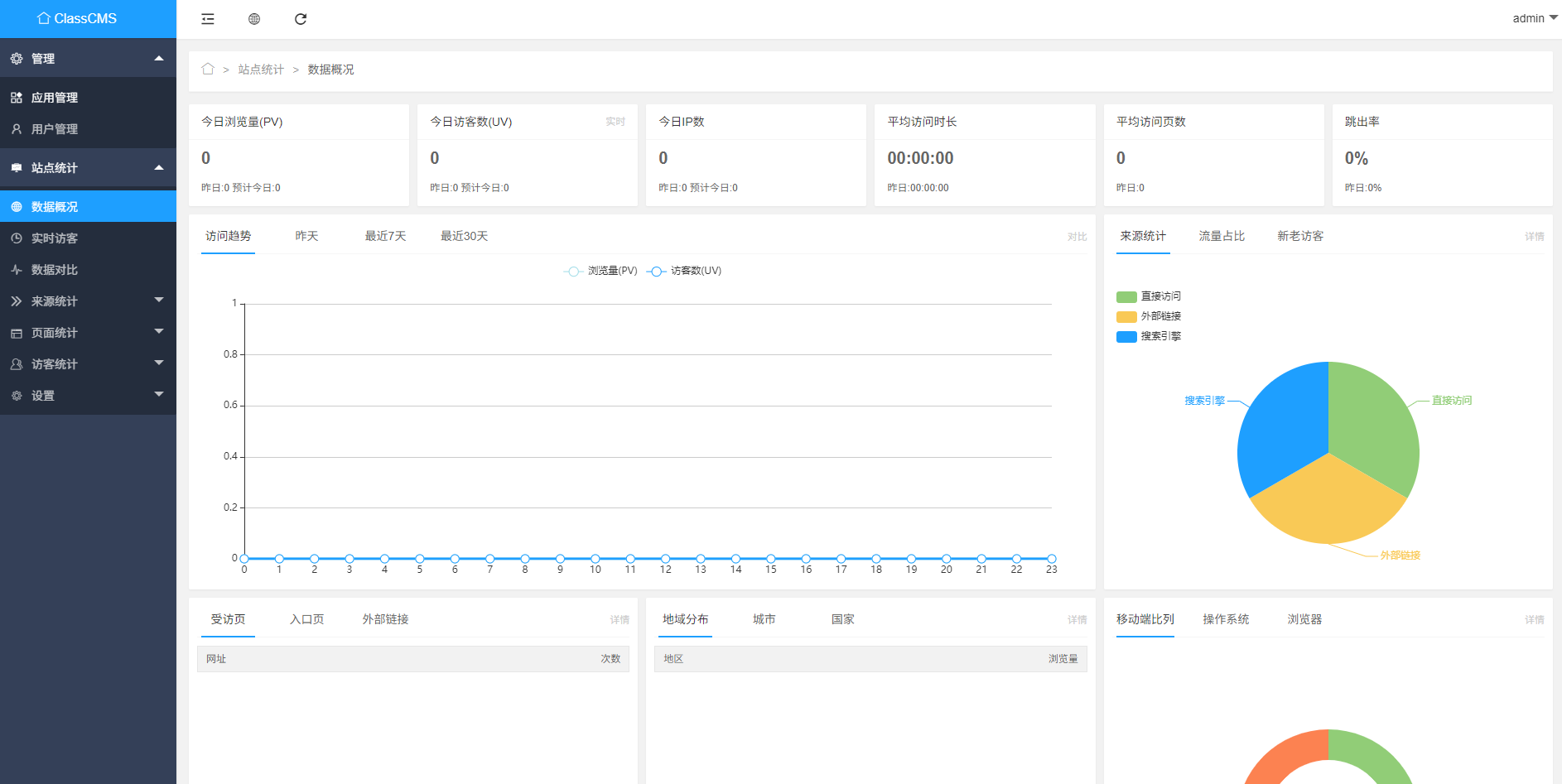Expand the 来源统计 sidebar submenu
The width and height of the screenshot is (1562, 784).
click(x=88, y=301)
